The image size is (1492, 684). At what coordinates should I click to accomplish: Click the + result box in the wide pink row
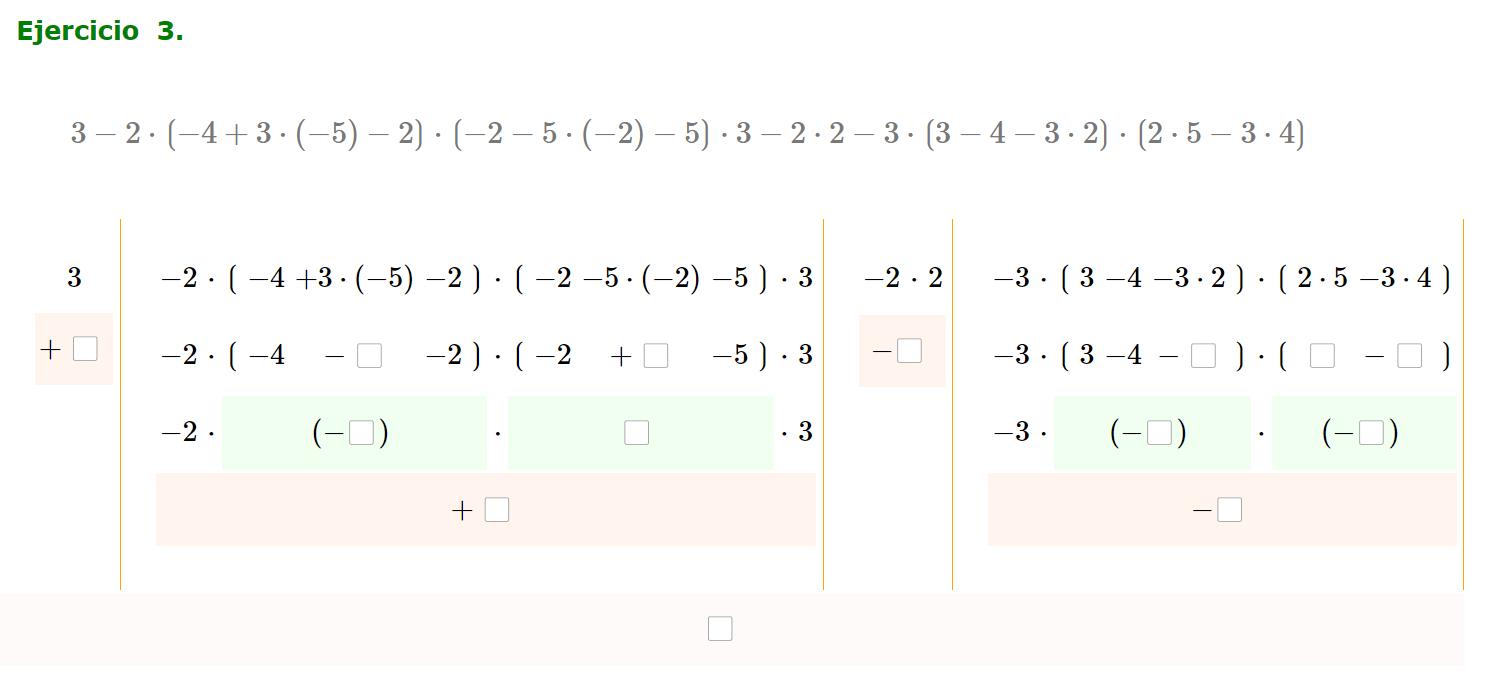tap(496, 510)
